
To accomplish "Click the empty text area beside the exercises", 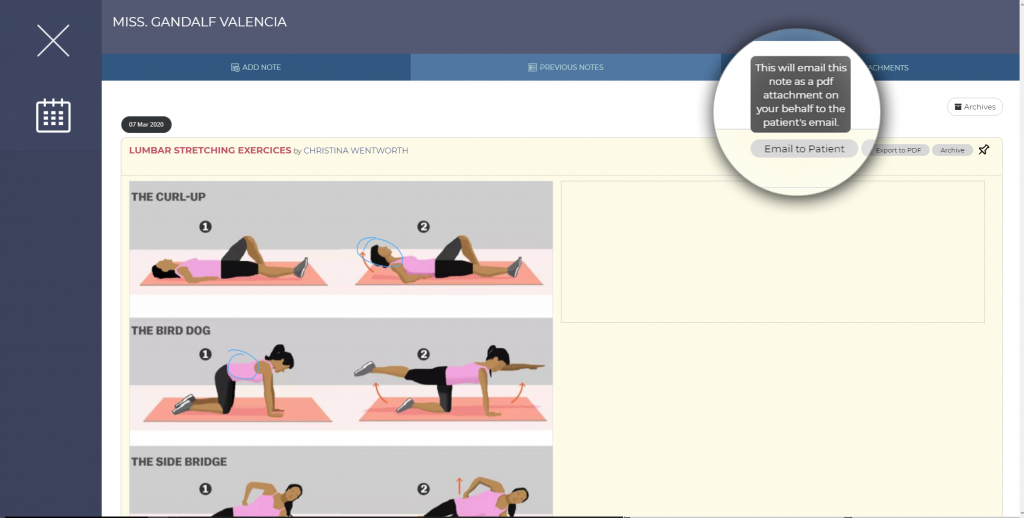I will [x=773, y=251].
